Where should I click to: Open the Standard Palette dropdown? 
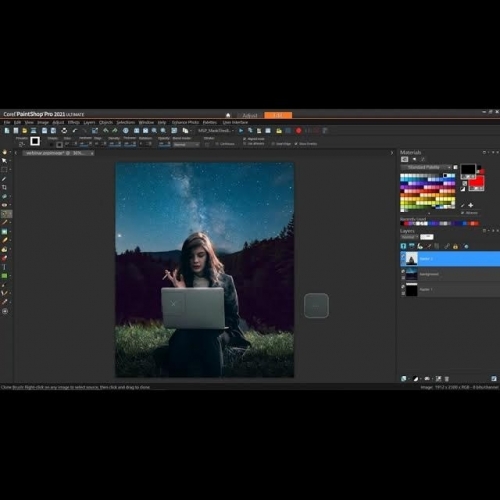pyautogui.click(x=426, y=167)
